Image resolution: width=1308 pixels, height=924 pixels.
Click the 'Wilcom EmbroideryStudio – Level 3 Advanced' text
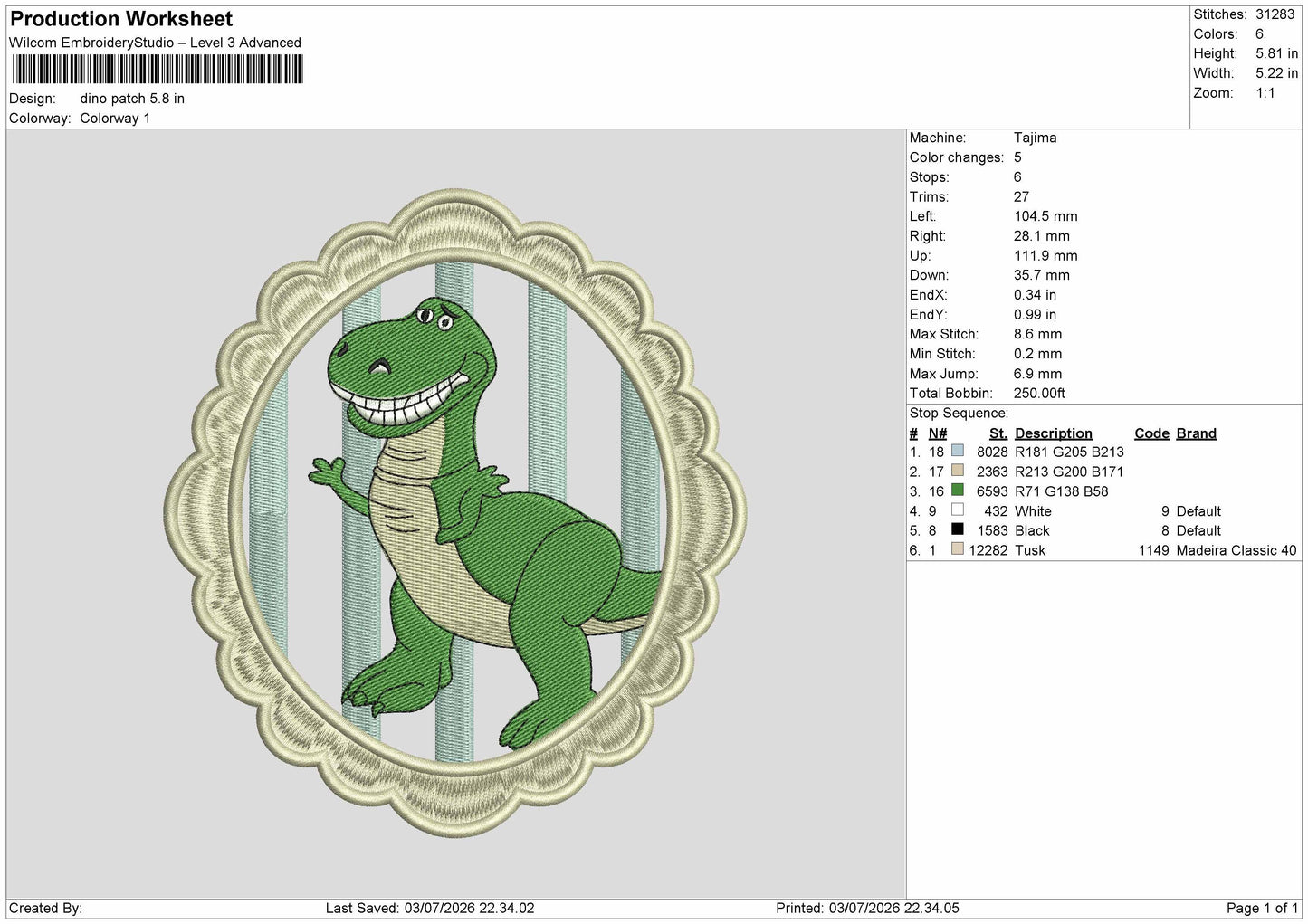tap(155, 43)
